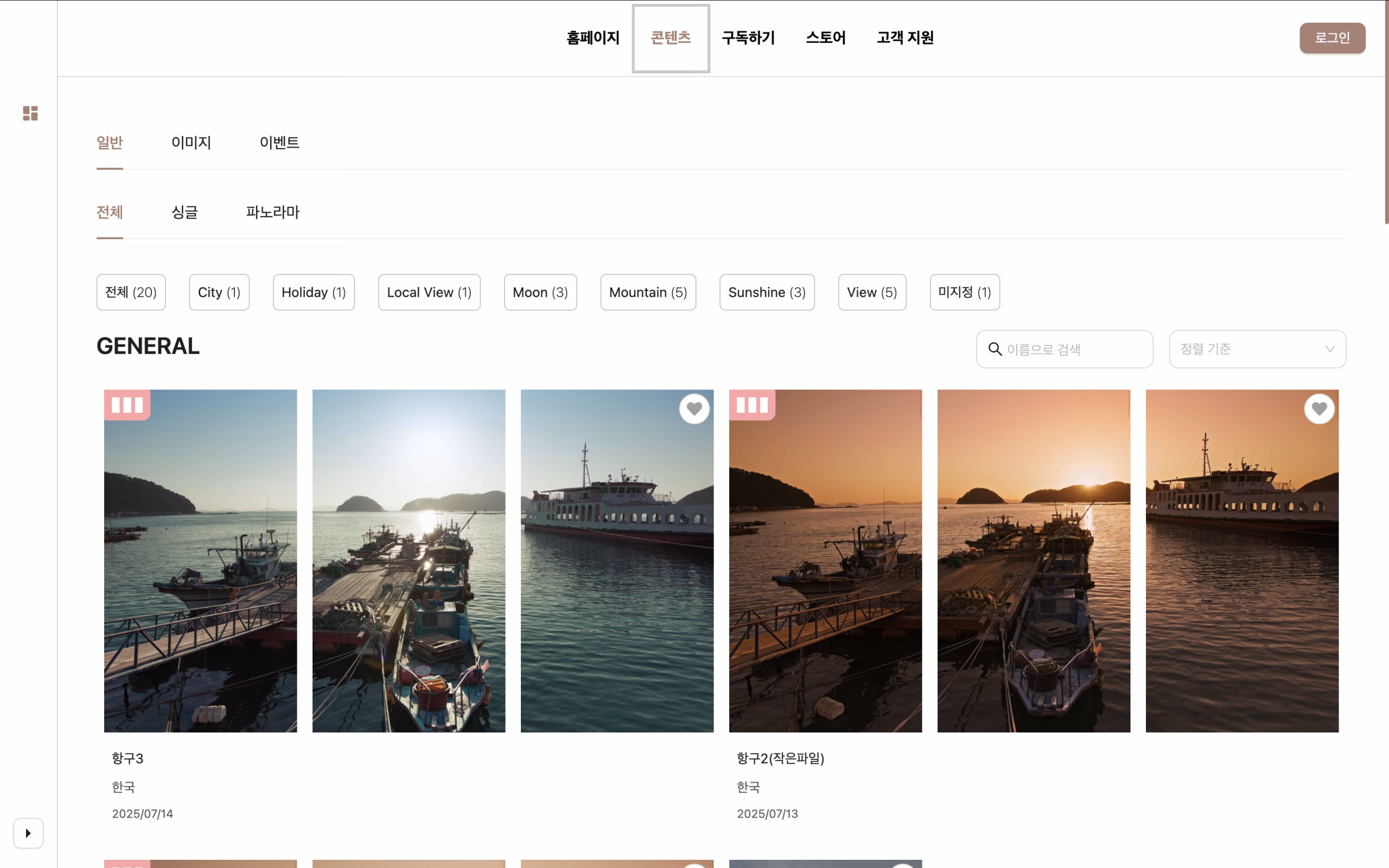Click the chevron arrow of sort dropdown
Viewport: 1389px width, 868px height.
point(1329,349)
